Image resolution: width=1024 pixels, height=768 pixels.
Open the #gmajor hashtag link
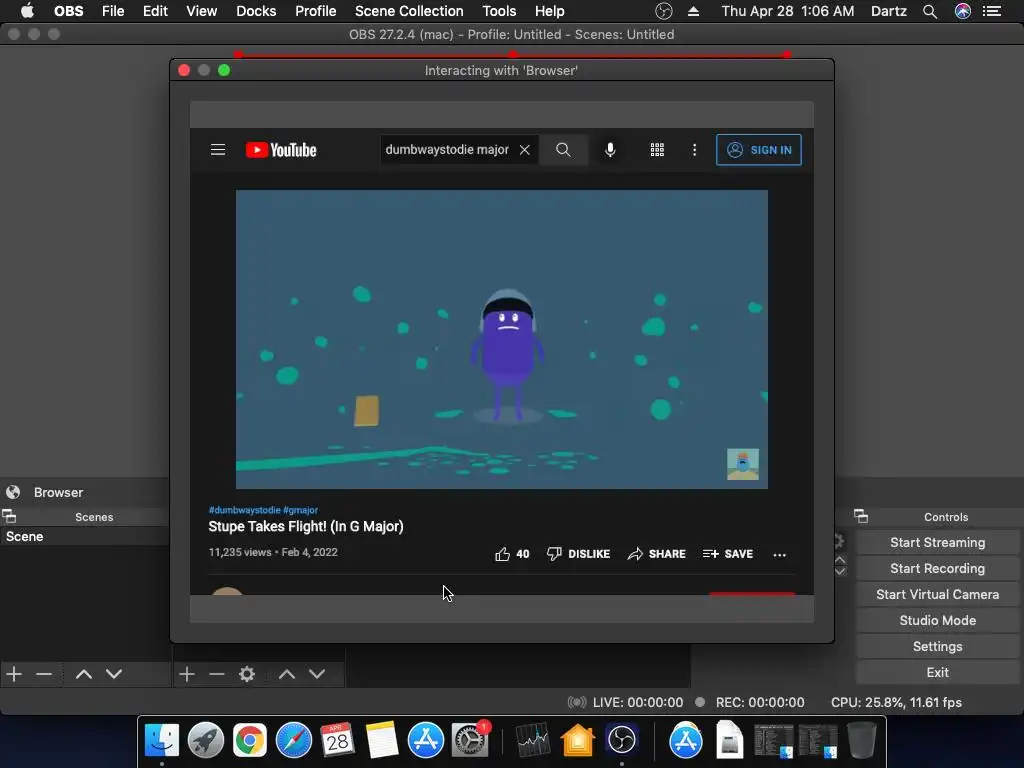pos(300,510)
